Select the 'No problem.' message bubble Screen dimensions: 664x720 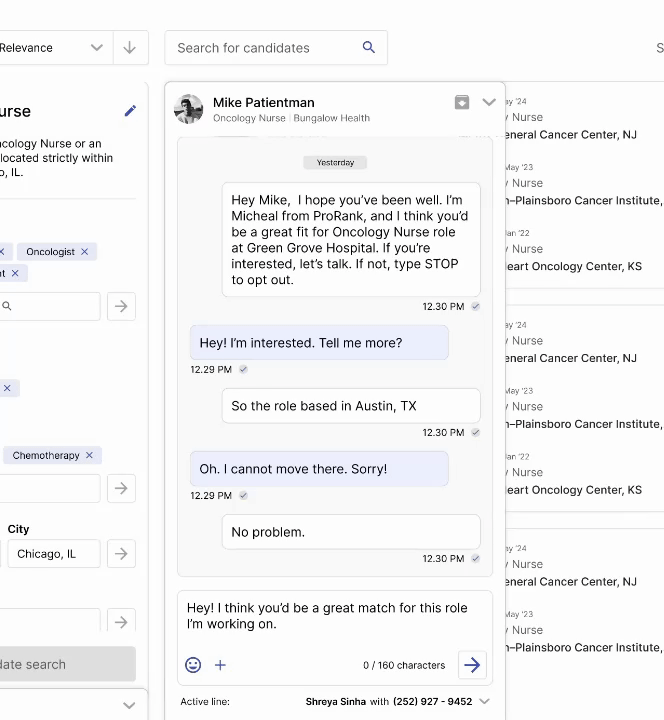[351, 532]
